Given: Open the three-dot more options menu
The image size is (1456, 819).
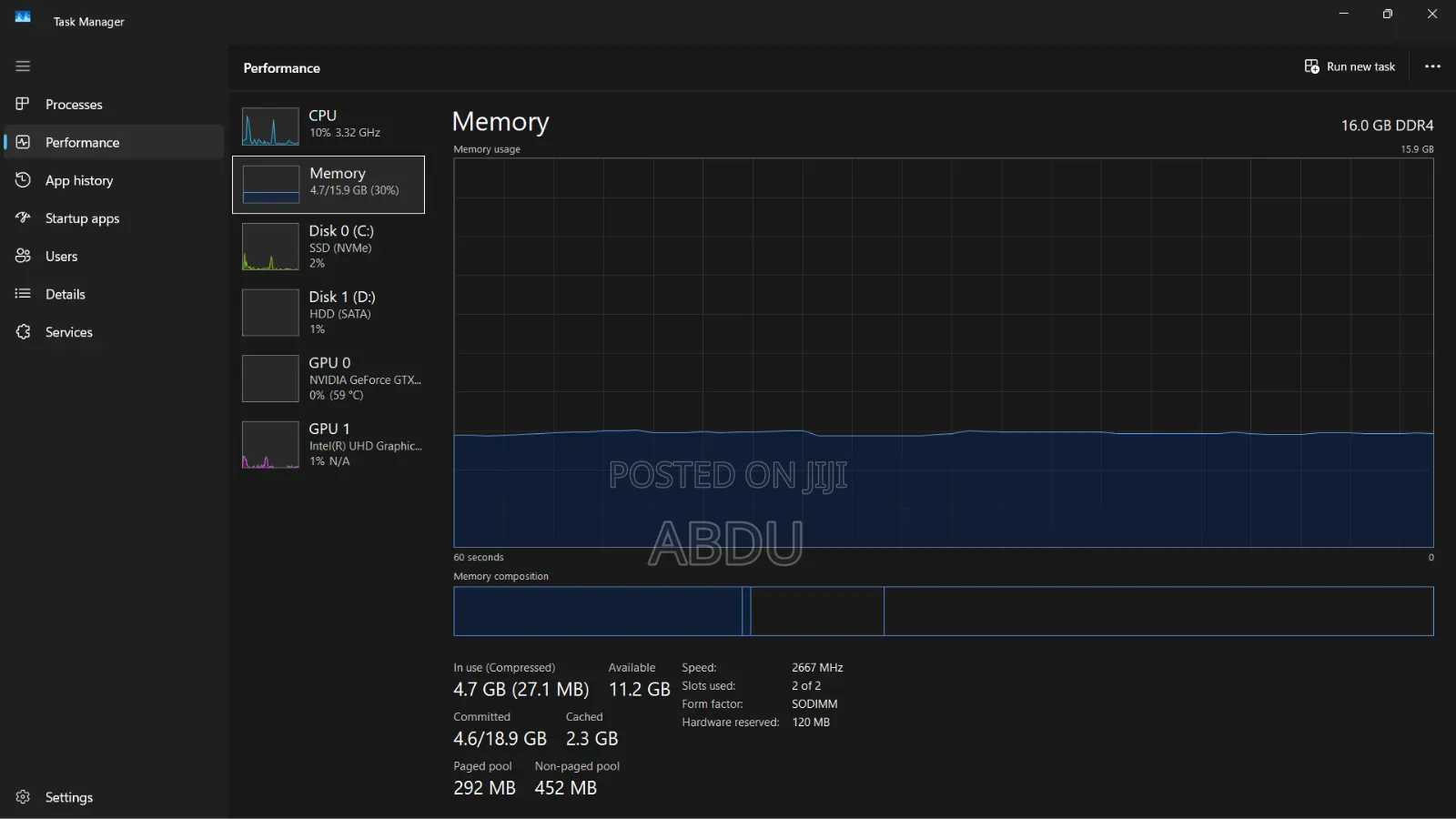Looking at the screenshot, I should (x=1432, y=66).
